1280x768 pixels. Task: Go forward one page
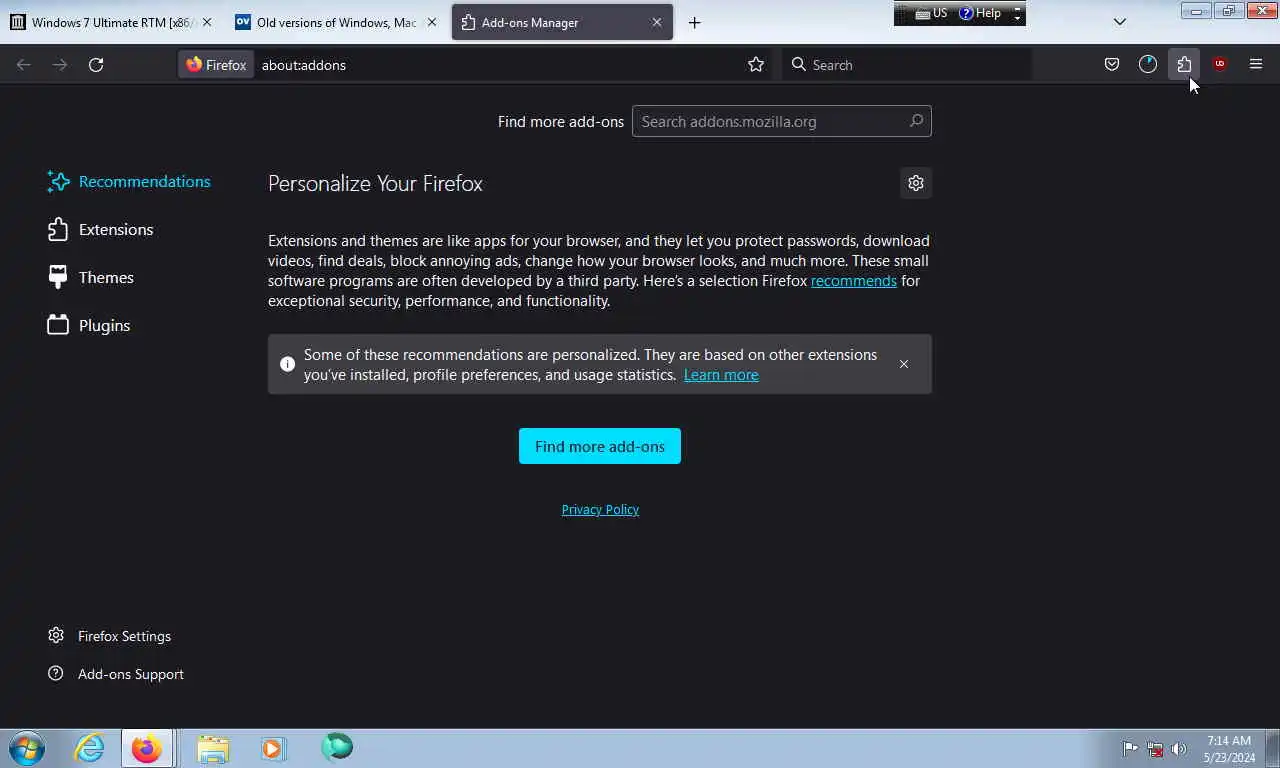(x=60, y=64)
